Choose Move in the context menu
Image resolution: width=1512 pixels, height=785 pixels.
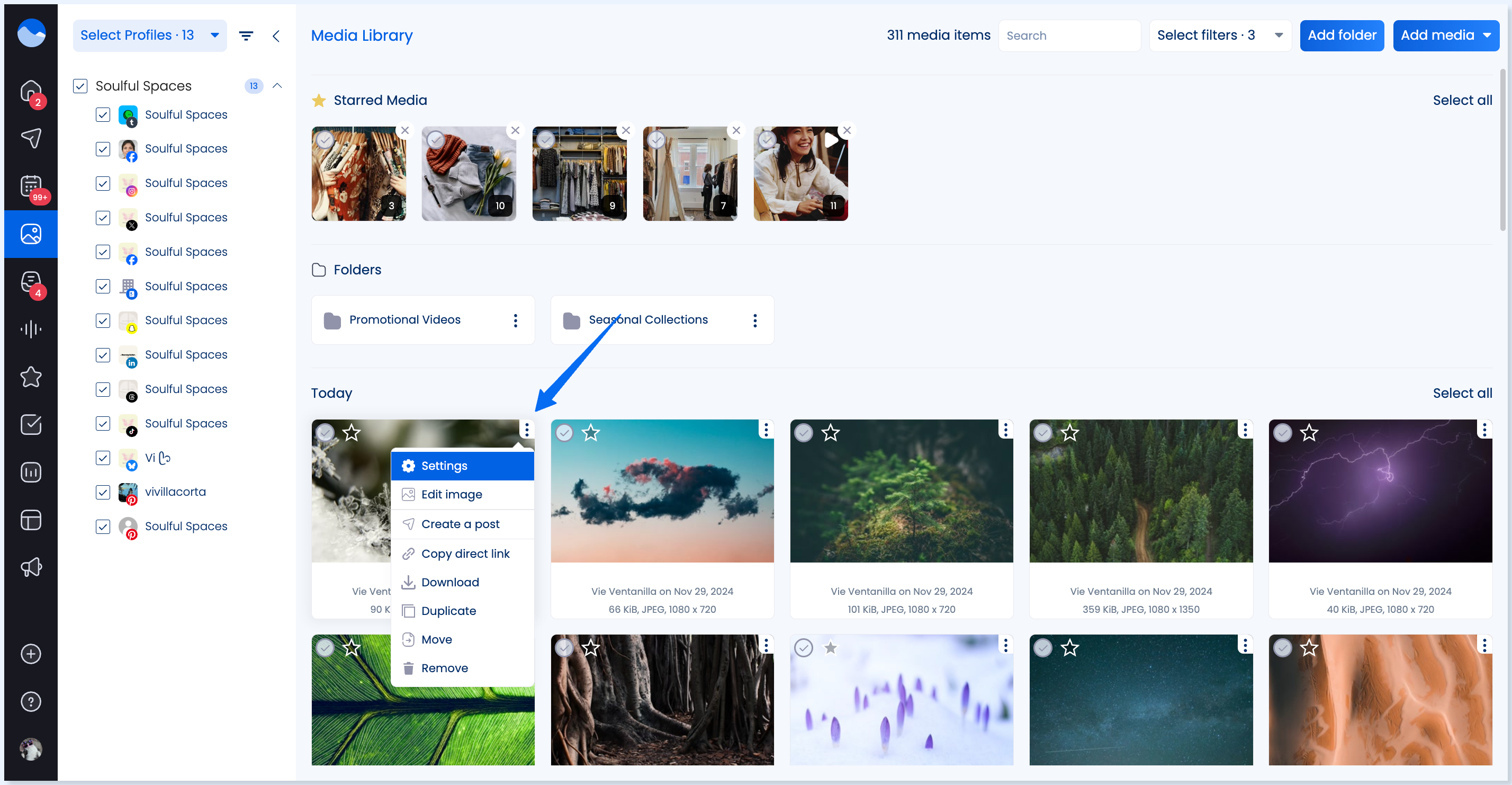click(463, 640)
